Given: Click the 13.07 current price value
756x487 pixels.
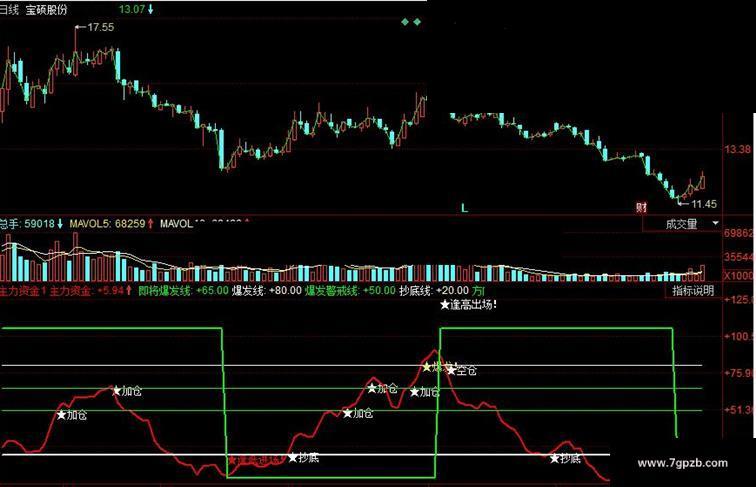Looking at the screenshot, I should (132, 9).
